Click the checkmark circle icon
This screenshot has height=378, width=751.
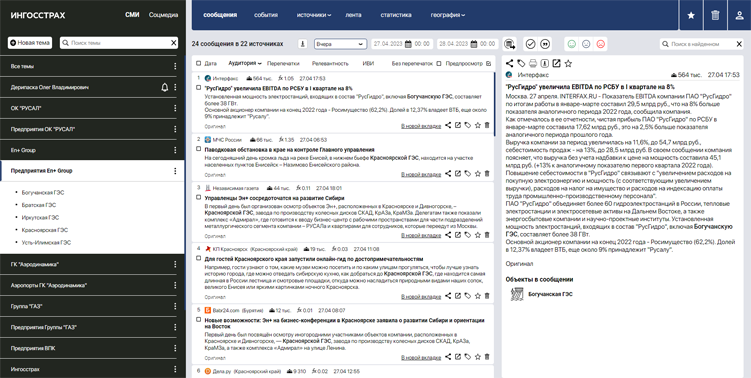(530, 44)
